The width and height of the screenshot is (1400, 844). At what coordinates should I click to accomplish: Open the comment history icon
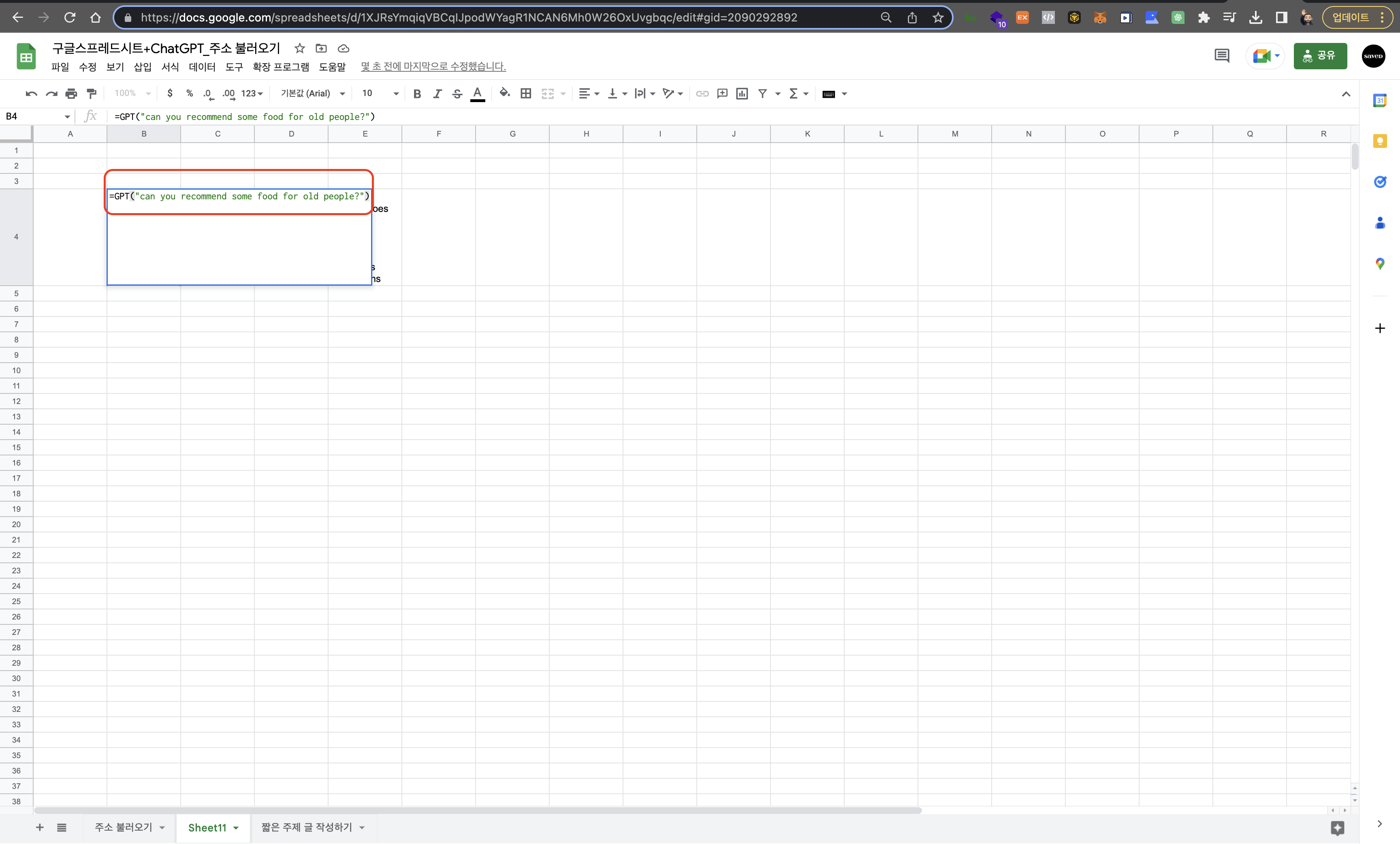(x=1222, y=56)
